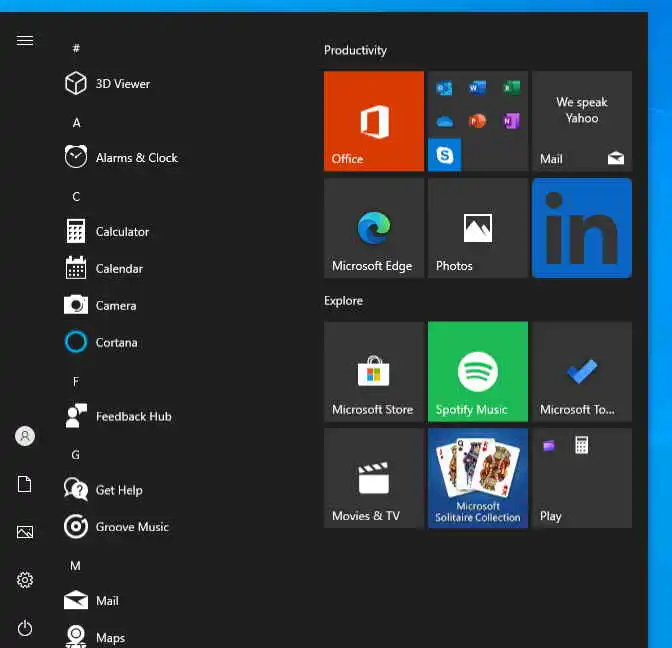Viewport: 672px width, 648px height.
Task: Open the 3D Viewer app
Action: (x=108, y=84)
